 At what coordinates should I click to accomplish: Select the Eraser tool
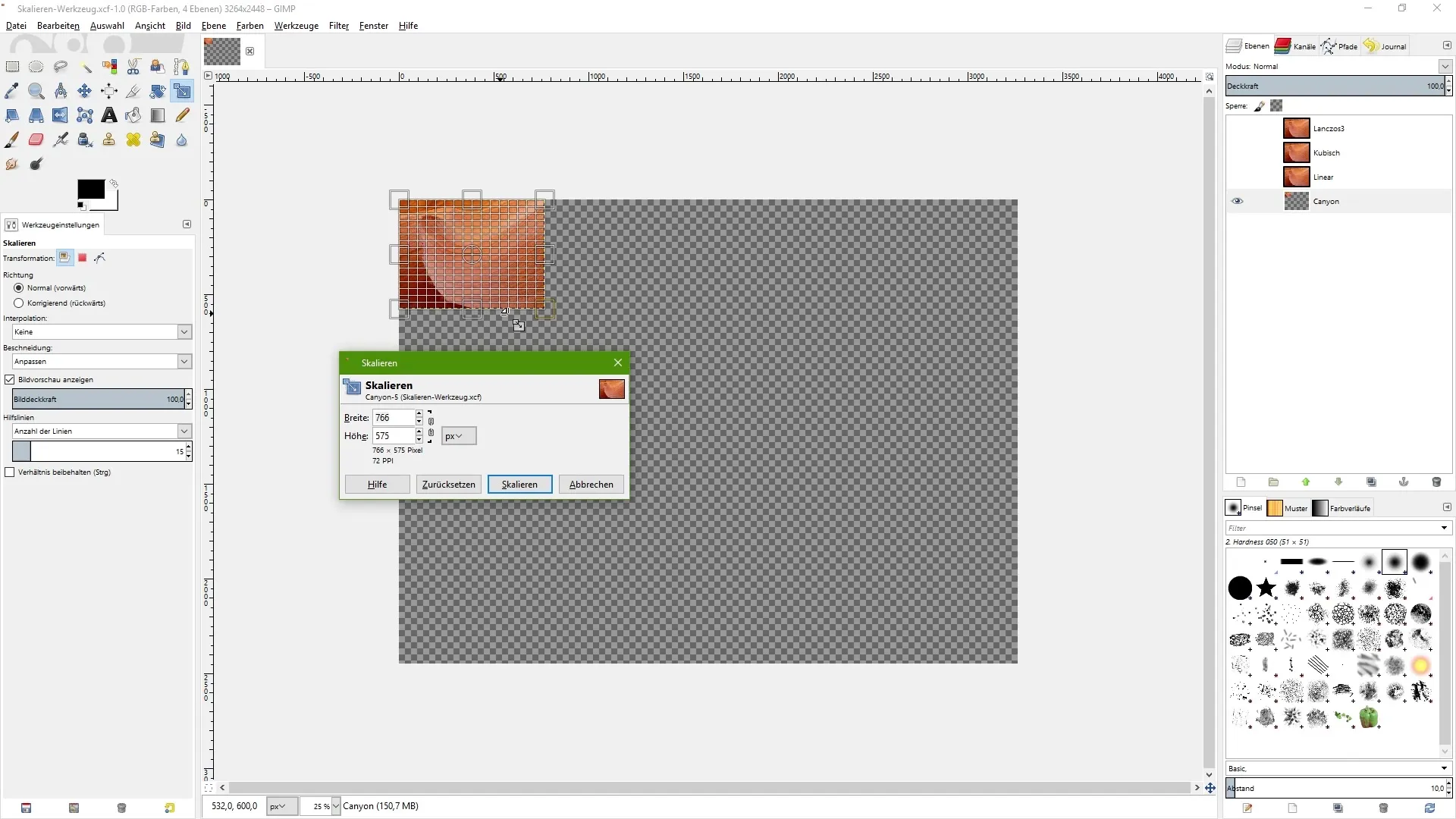click(x=36, y=140)
